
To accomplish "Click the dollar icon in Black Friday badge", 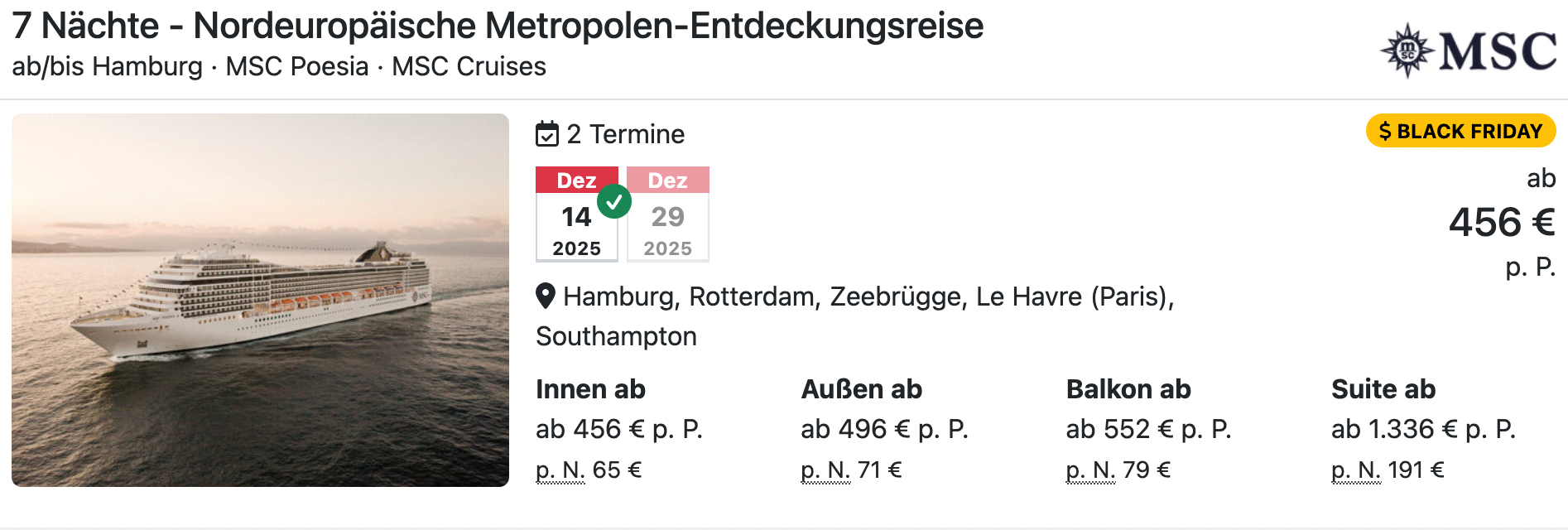I will (1385, 132).
